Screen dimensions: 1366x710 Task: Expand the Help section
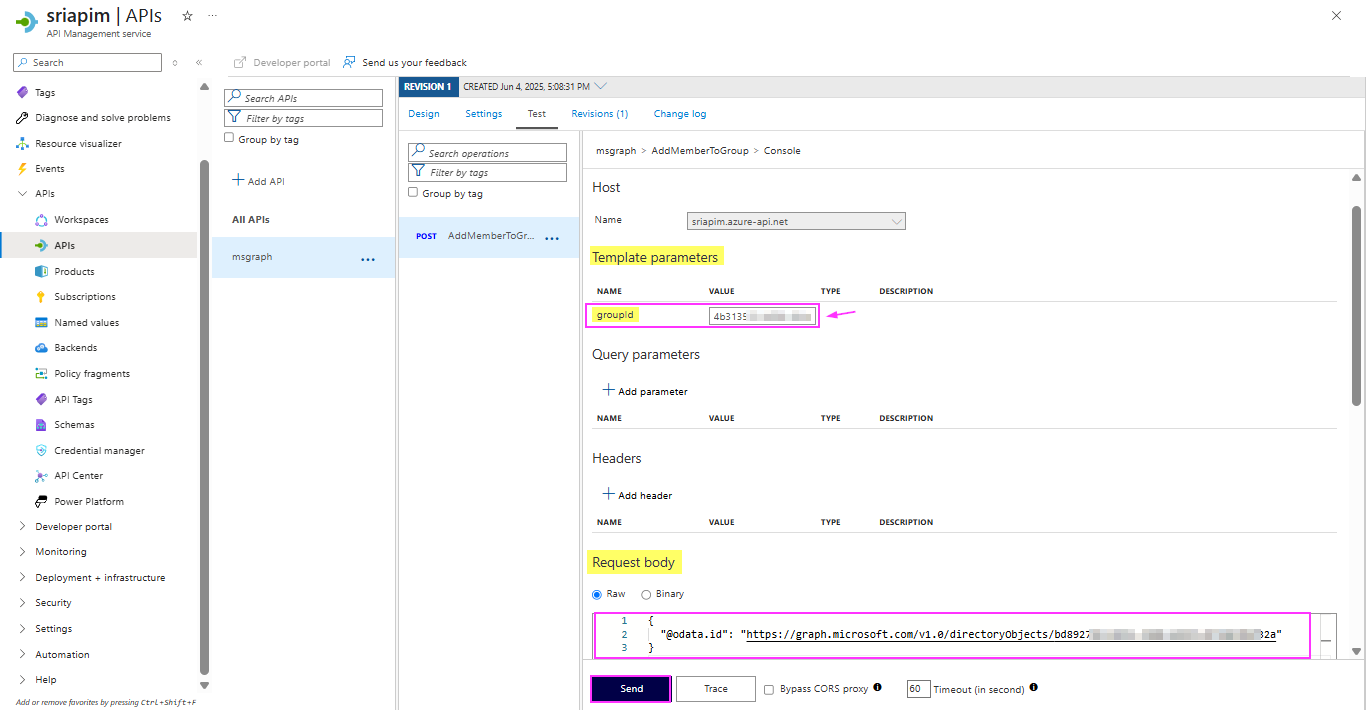click(22, 680)
